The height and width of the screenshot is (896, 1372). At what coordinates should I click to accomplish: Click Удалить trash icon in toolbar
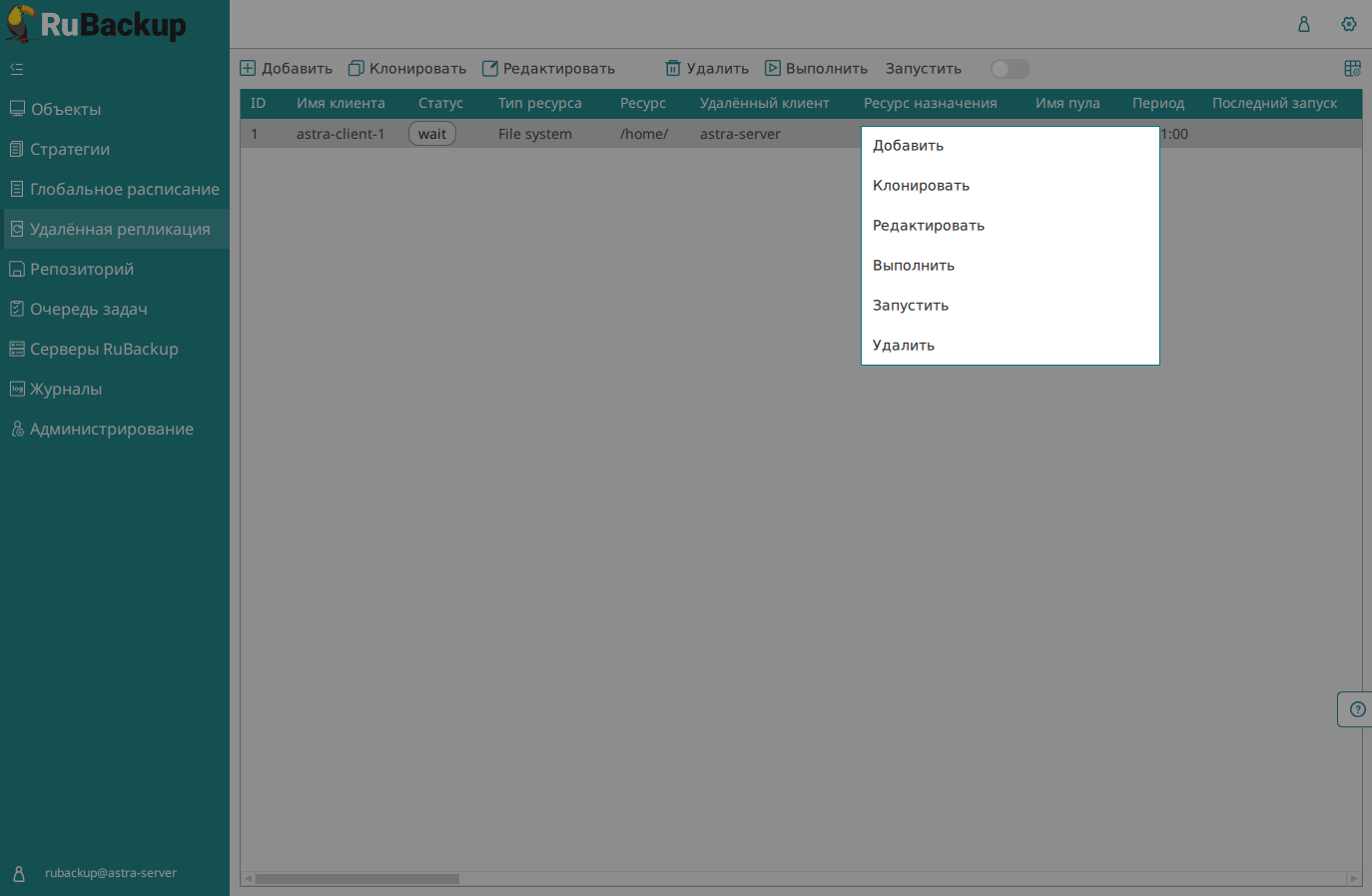673,69
